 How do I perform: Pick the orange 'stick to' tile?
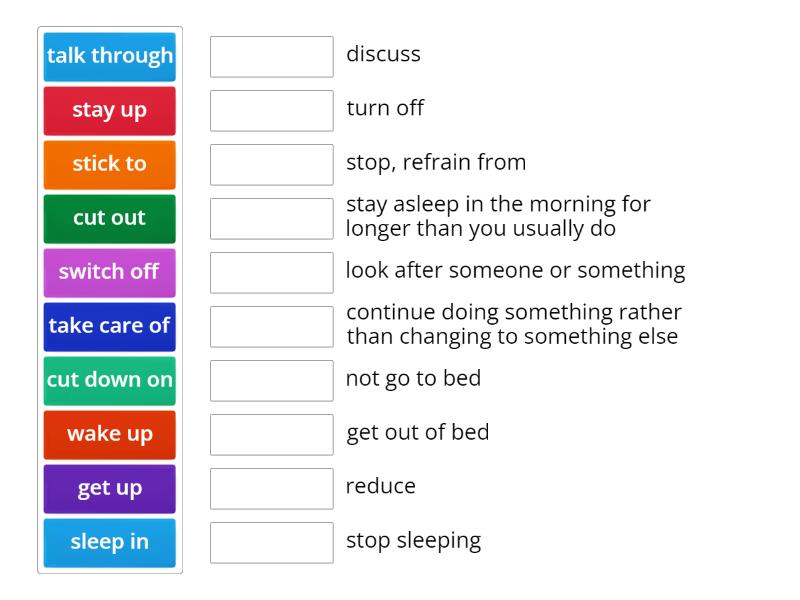pyautogui.click(x=110, y=164)
